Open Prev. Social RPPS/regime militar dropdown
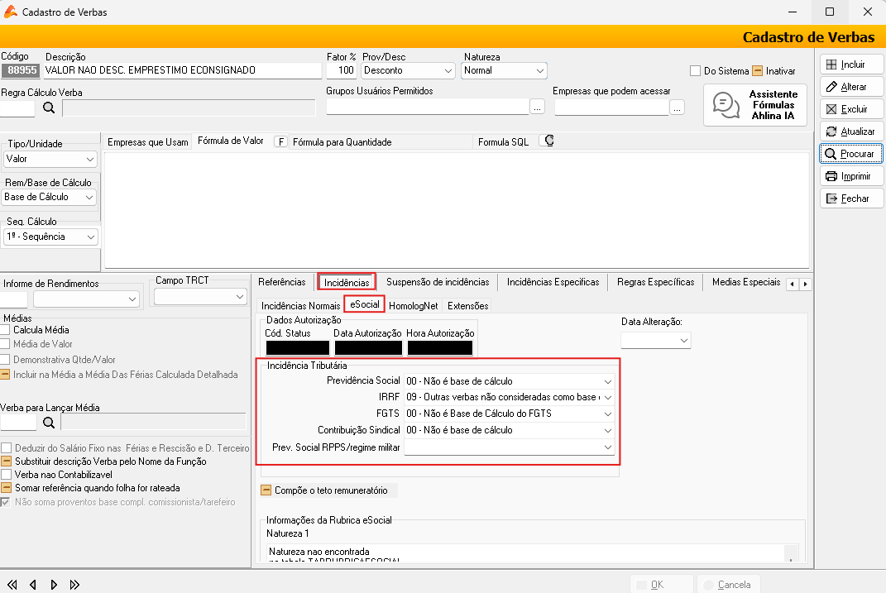 [x=509, y=447]
